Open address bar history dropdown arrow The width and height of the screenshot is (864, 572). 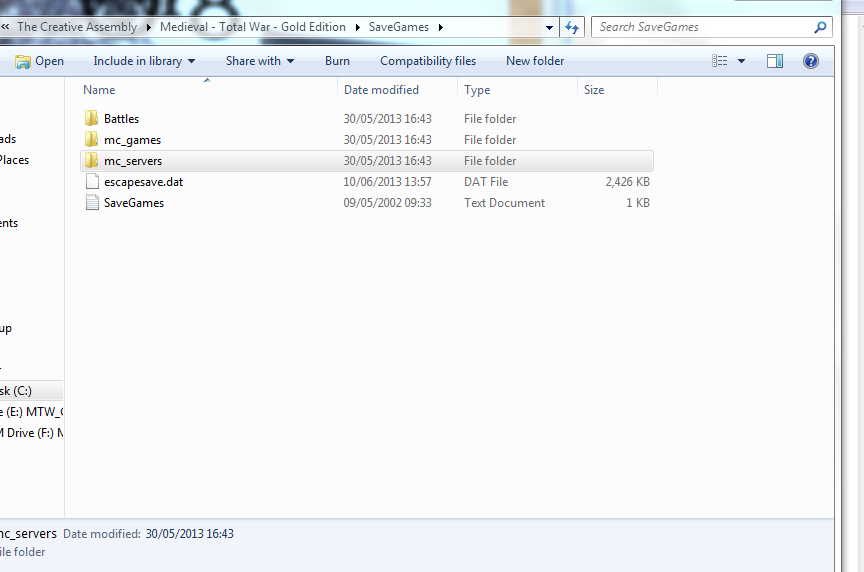[549, 28]
